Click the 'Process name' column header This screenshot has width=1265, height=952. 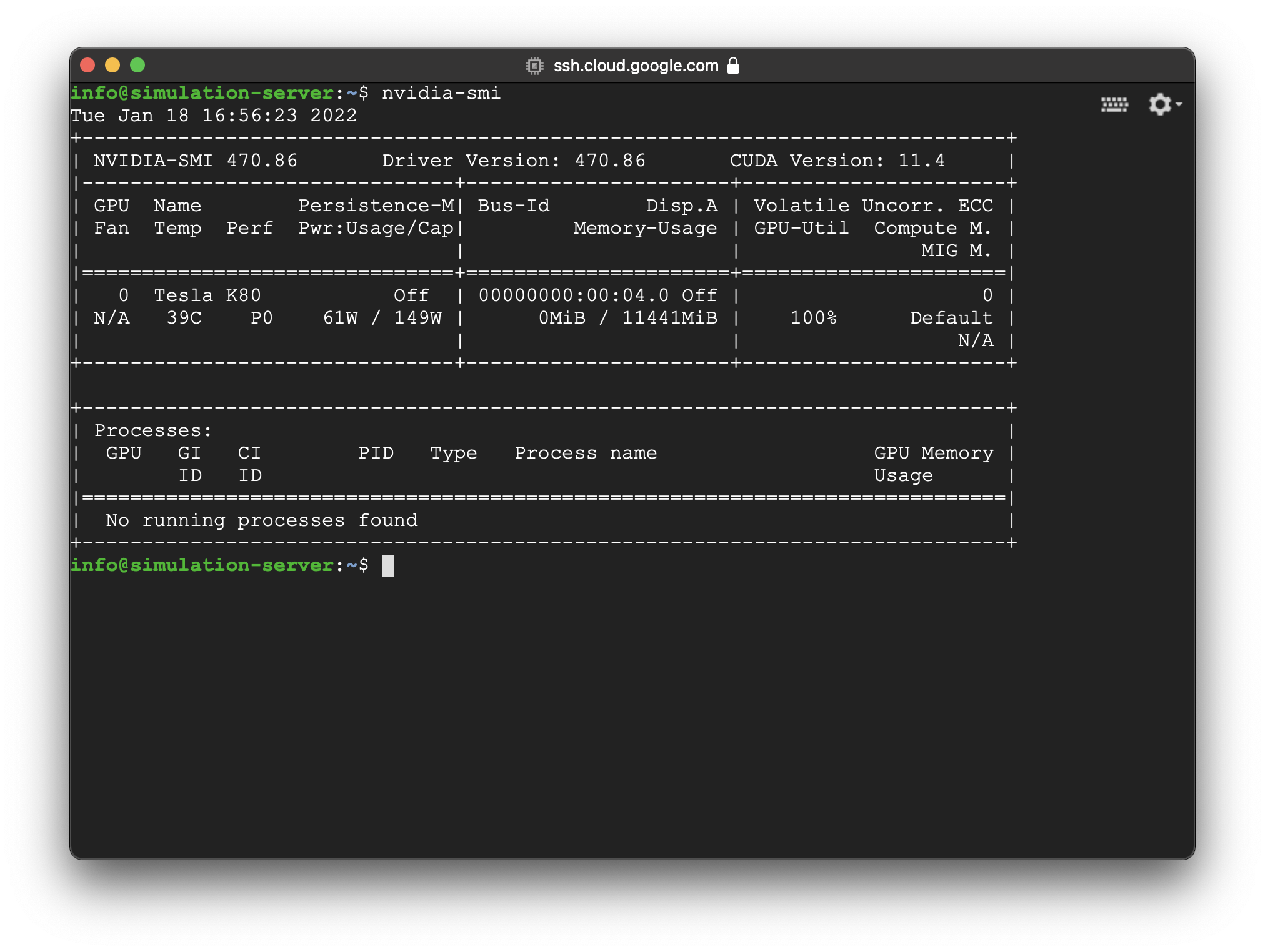(586, 453)
